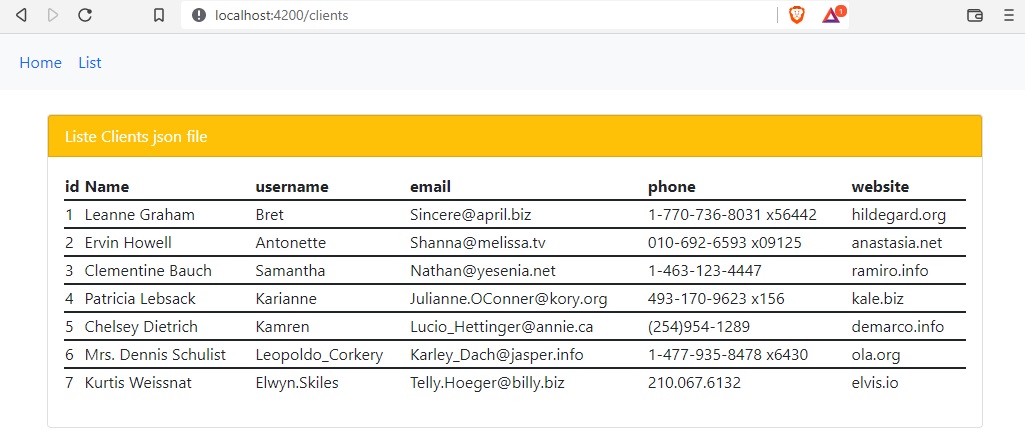The width and height of the screenshot is (1025, 445).
Task: Open the browser hamburger menu
Action: tap(1008, 15)
